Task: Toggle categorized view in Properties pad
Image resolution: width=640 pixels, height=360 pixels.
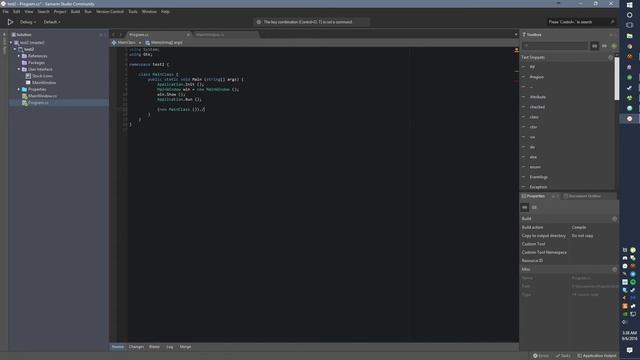Action: [x=525, y=208]
